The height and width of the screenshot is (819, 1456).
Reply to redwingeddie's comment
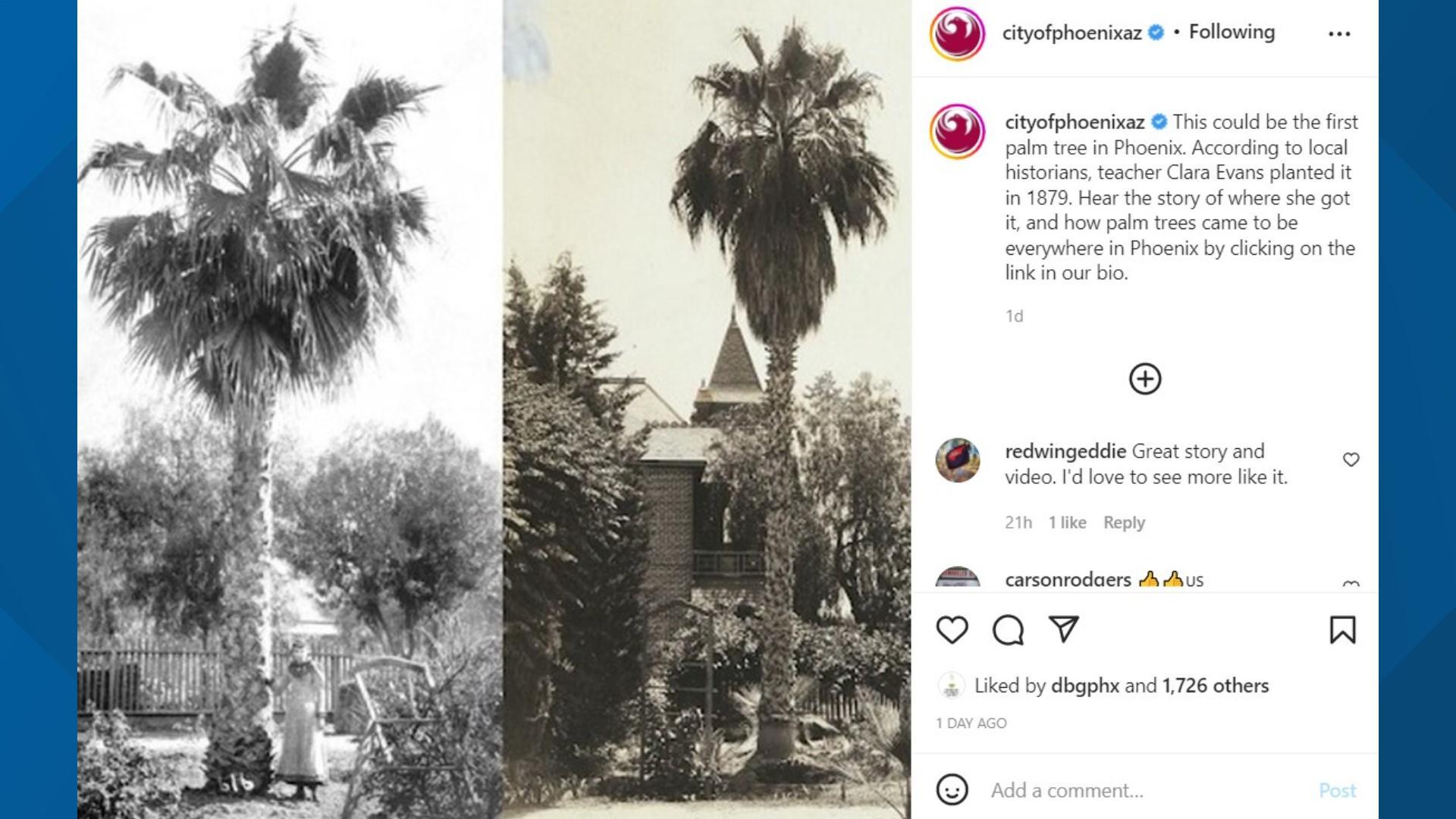click(x=1124, y=522)
